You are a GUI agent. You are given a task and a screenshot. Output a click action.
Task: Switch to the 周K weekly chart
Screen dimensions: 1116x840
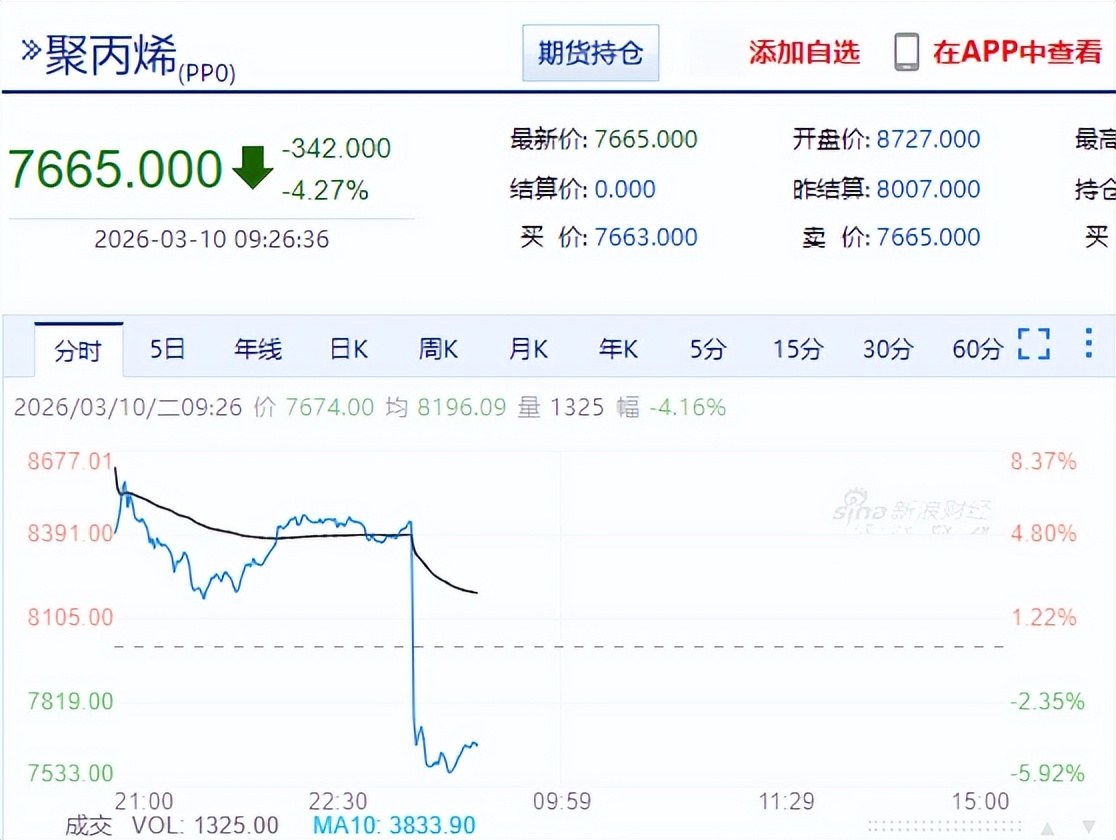438,349
